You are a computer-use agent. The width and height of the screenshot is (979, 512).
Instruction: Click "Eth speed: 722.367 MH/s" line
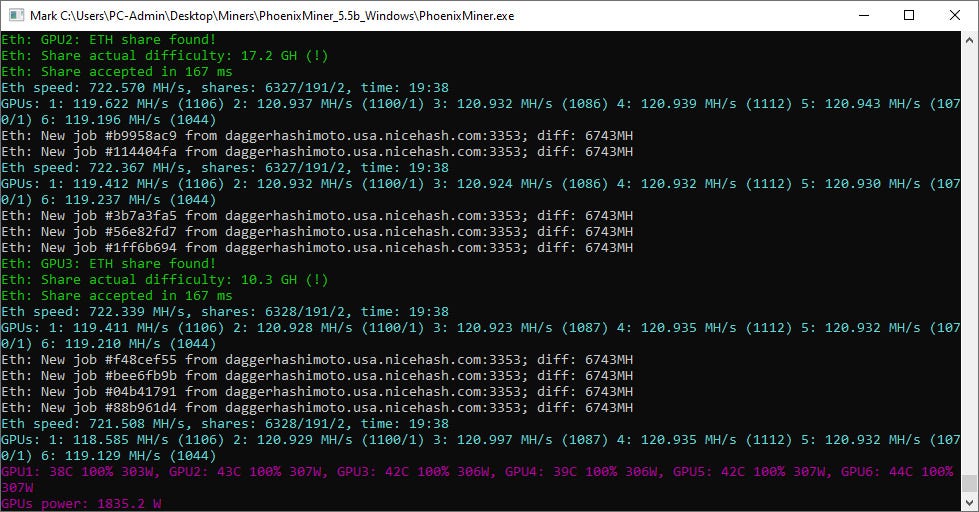click(225, 167)
